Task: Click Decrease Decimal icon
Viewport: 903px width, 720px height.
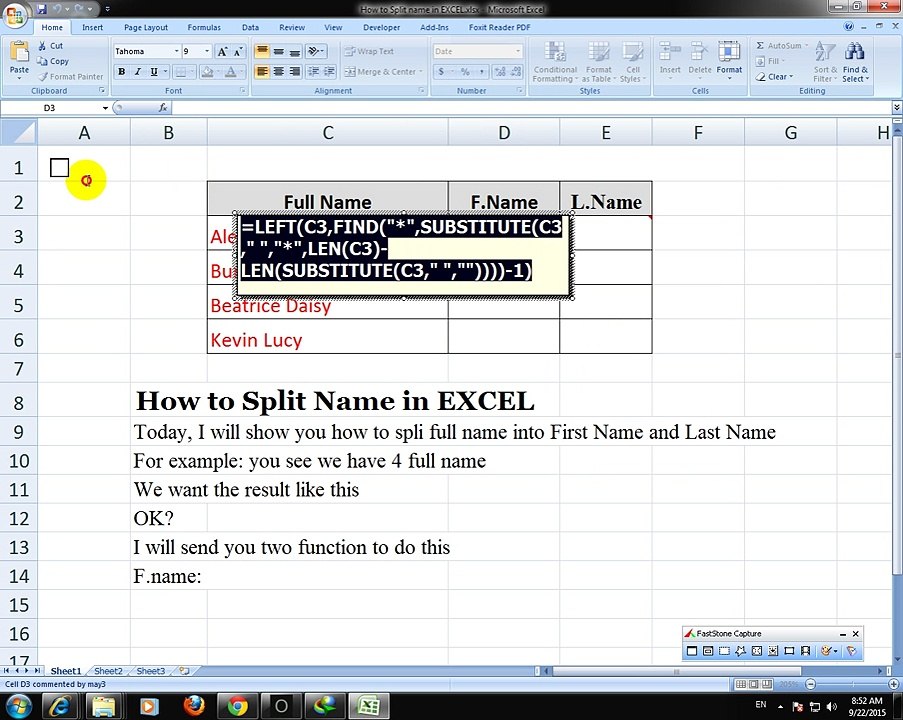Action: click(516, 71)
